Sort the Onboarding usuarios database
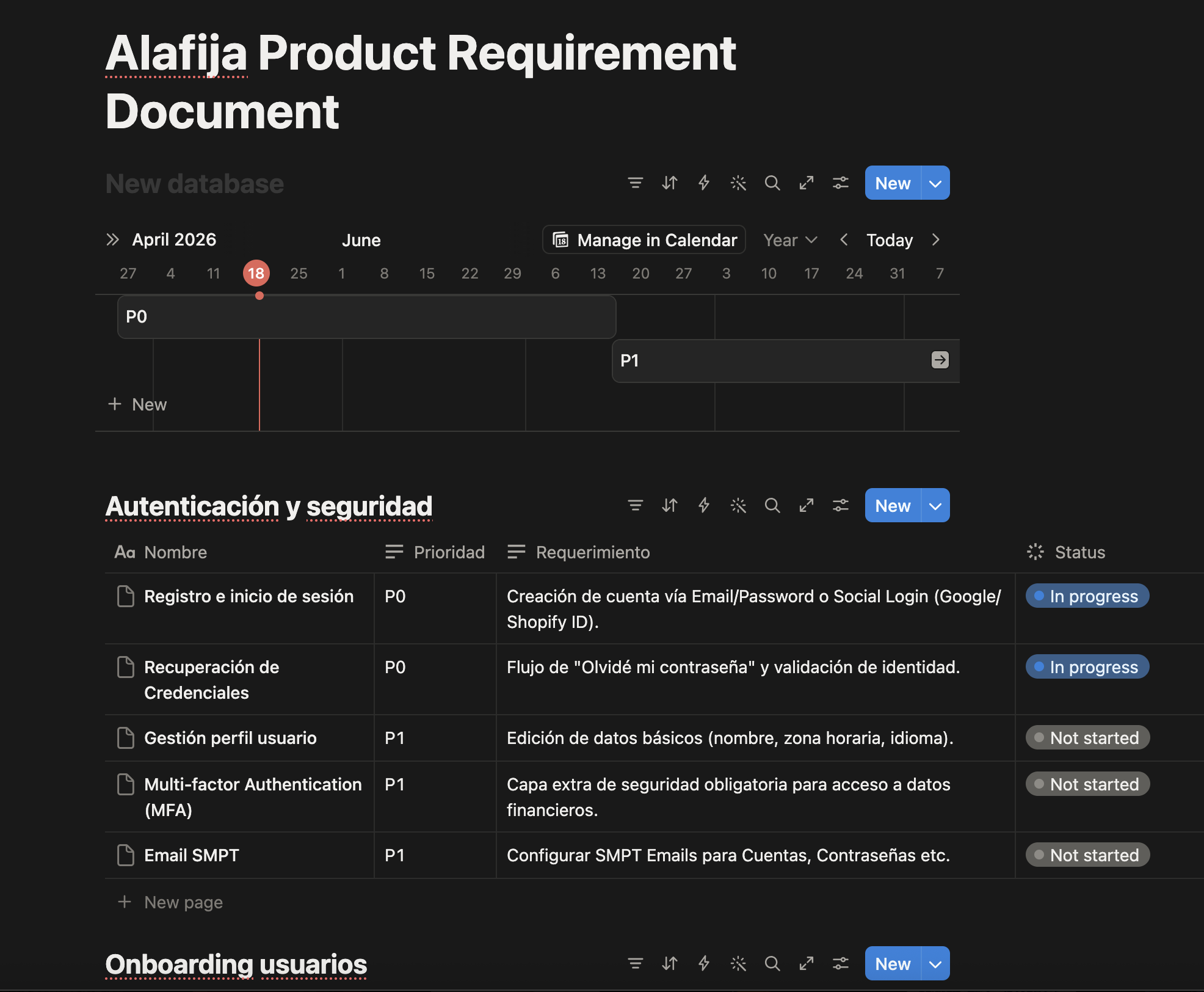Image resolution: width=1204 pixels, height=992 pixels. [670, 963]
